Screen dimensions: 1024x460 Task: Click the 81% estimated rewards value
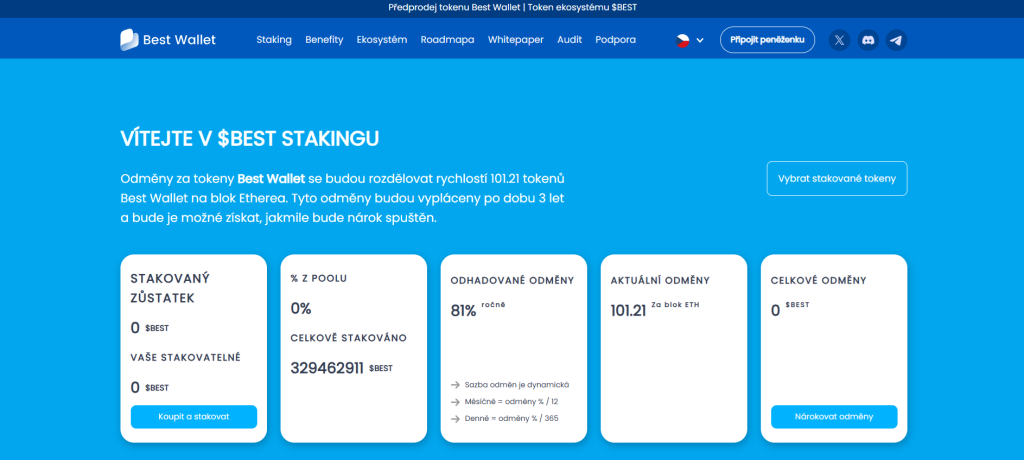[463, 311]
